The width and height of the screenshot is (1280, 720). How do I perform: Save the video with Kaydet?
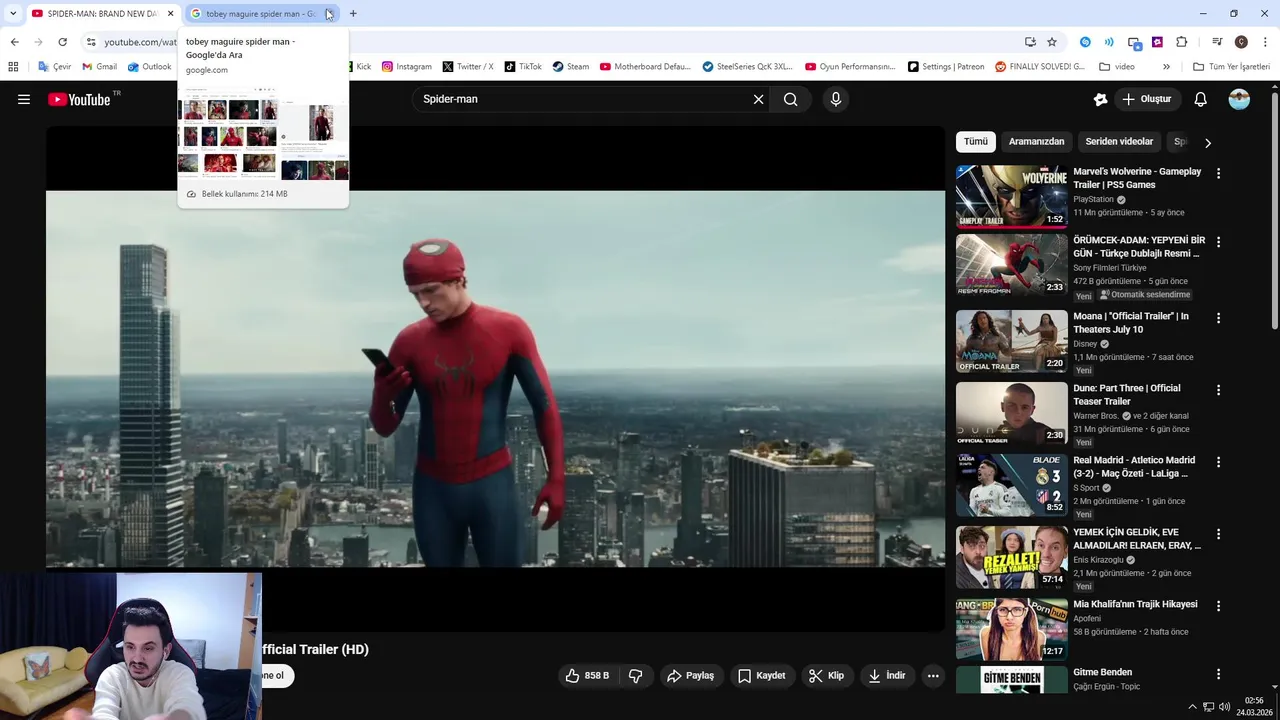coord(761,676)
